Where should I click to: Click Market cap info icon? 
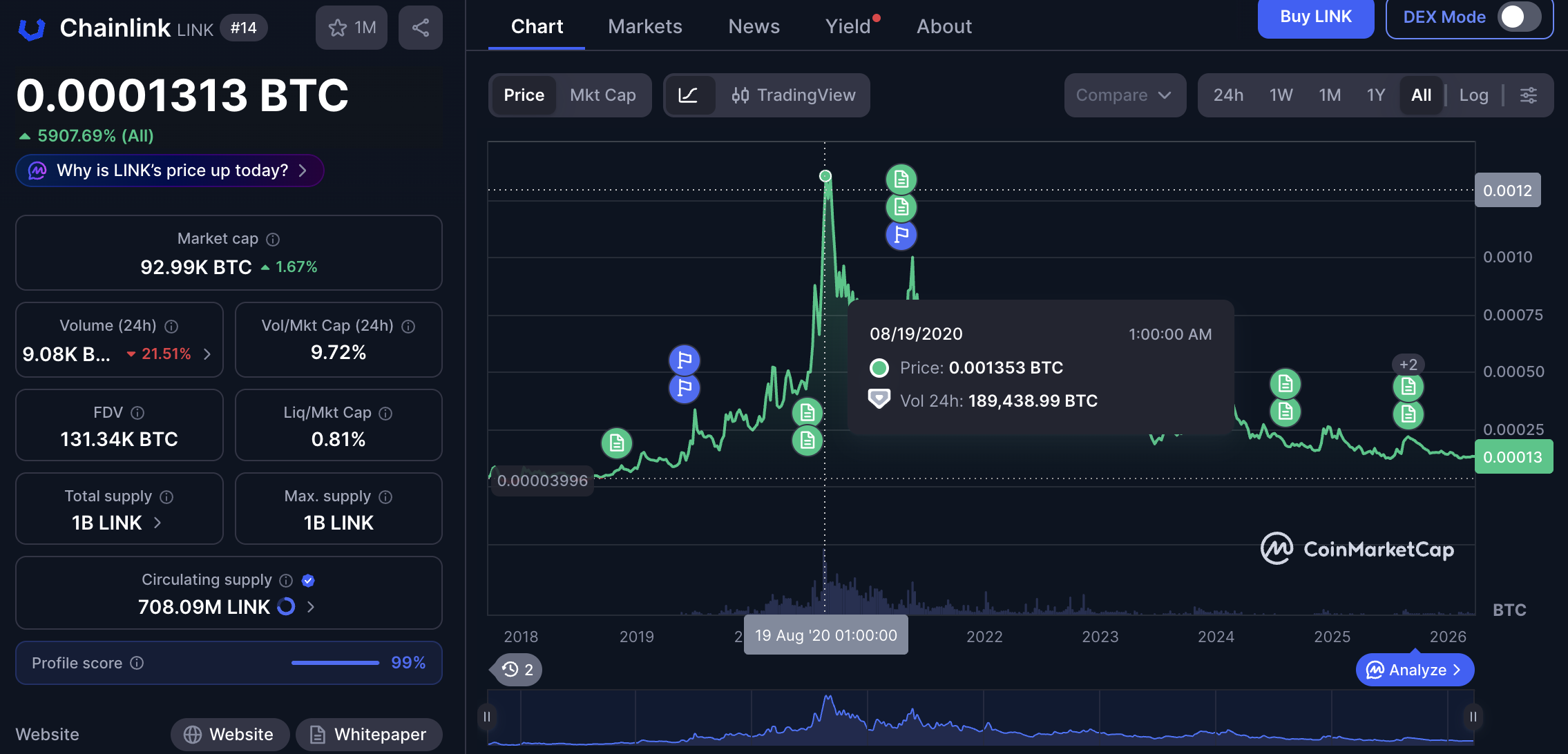click(x=274, y=240)
